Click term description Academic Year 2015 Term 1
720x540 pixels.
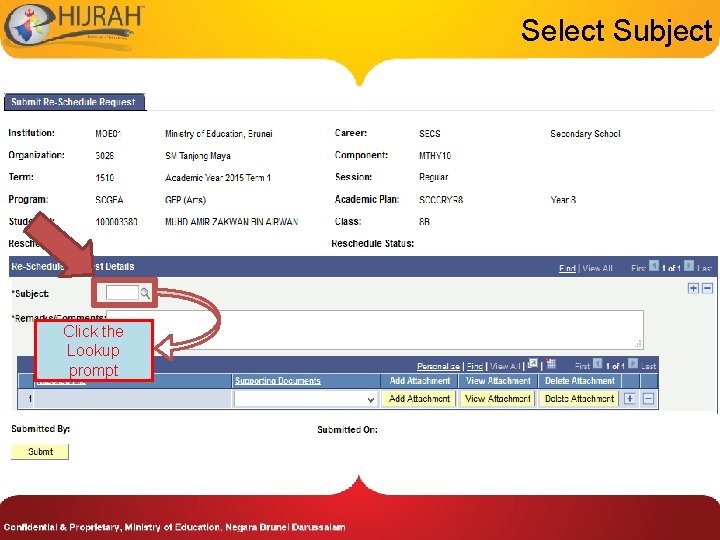tap(218, 178)
